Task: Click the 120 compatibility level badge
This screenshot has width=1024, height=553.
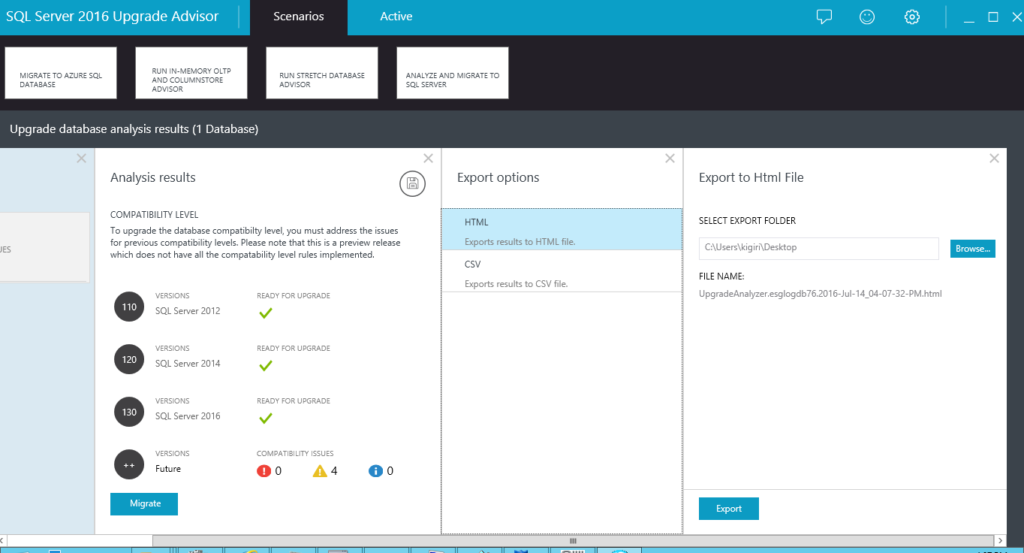Action: (x=129, y=359)
